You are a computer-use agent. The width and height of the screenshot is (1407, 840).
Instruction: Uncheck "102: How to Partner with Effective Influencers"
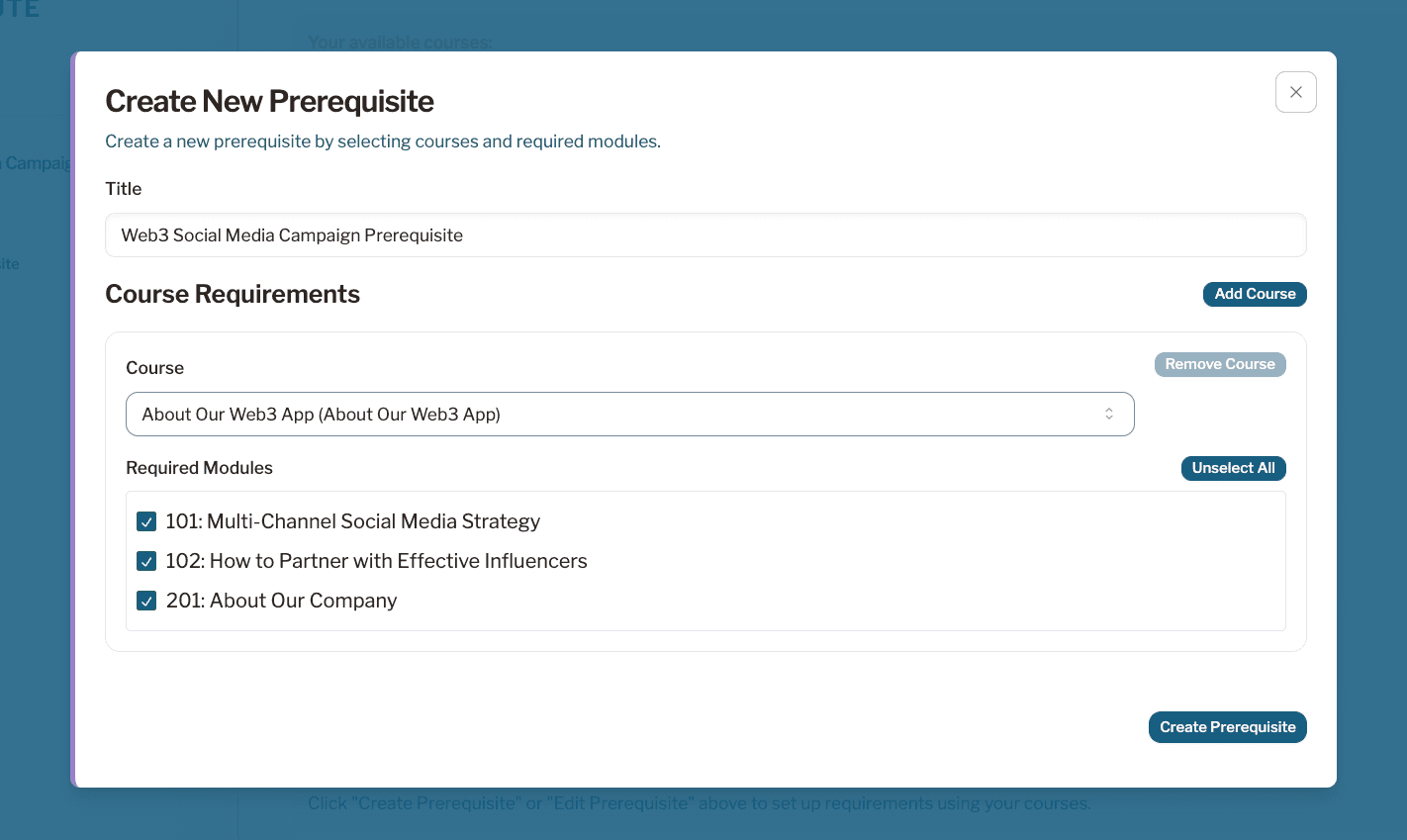click(146, 561)
